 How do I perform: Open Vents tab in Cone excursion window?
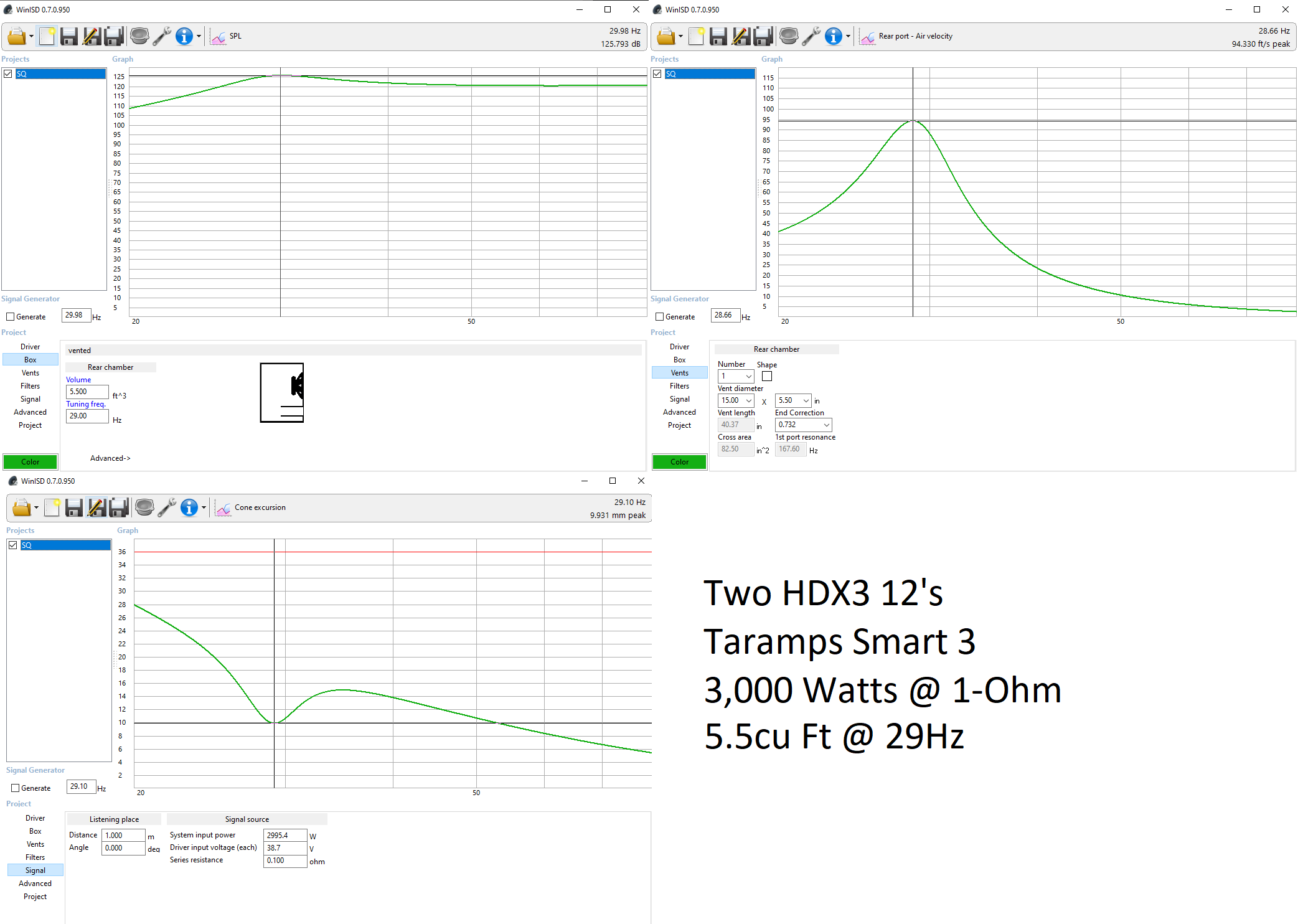tap(35, 844)
